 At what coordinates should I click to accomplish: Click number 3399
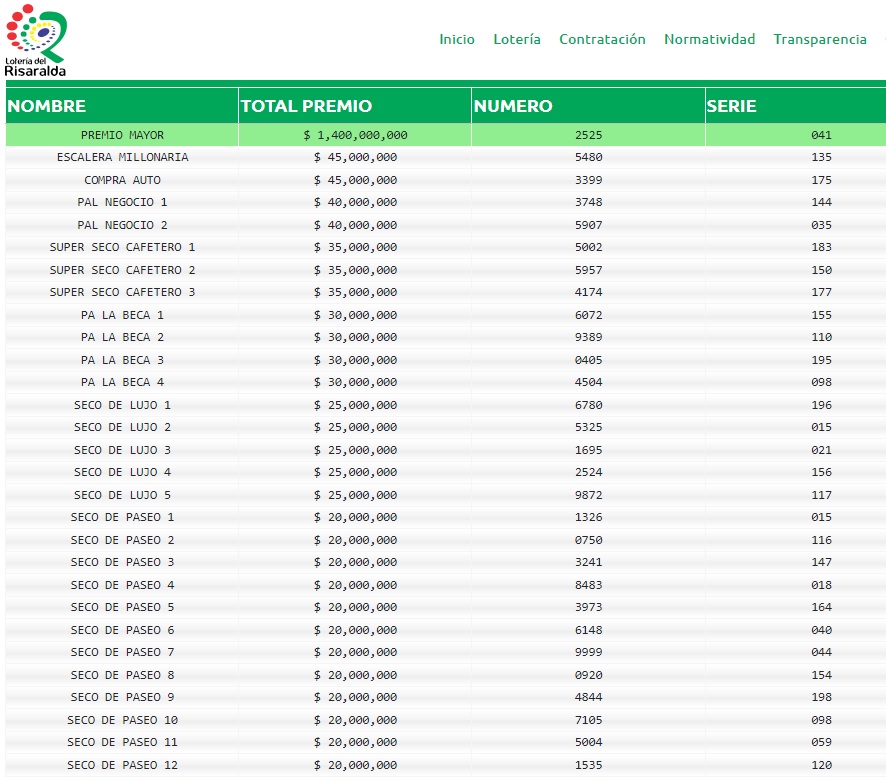tap(588, 180)
